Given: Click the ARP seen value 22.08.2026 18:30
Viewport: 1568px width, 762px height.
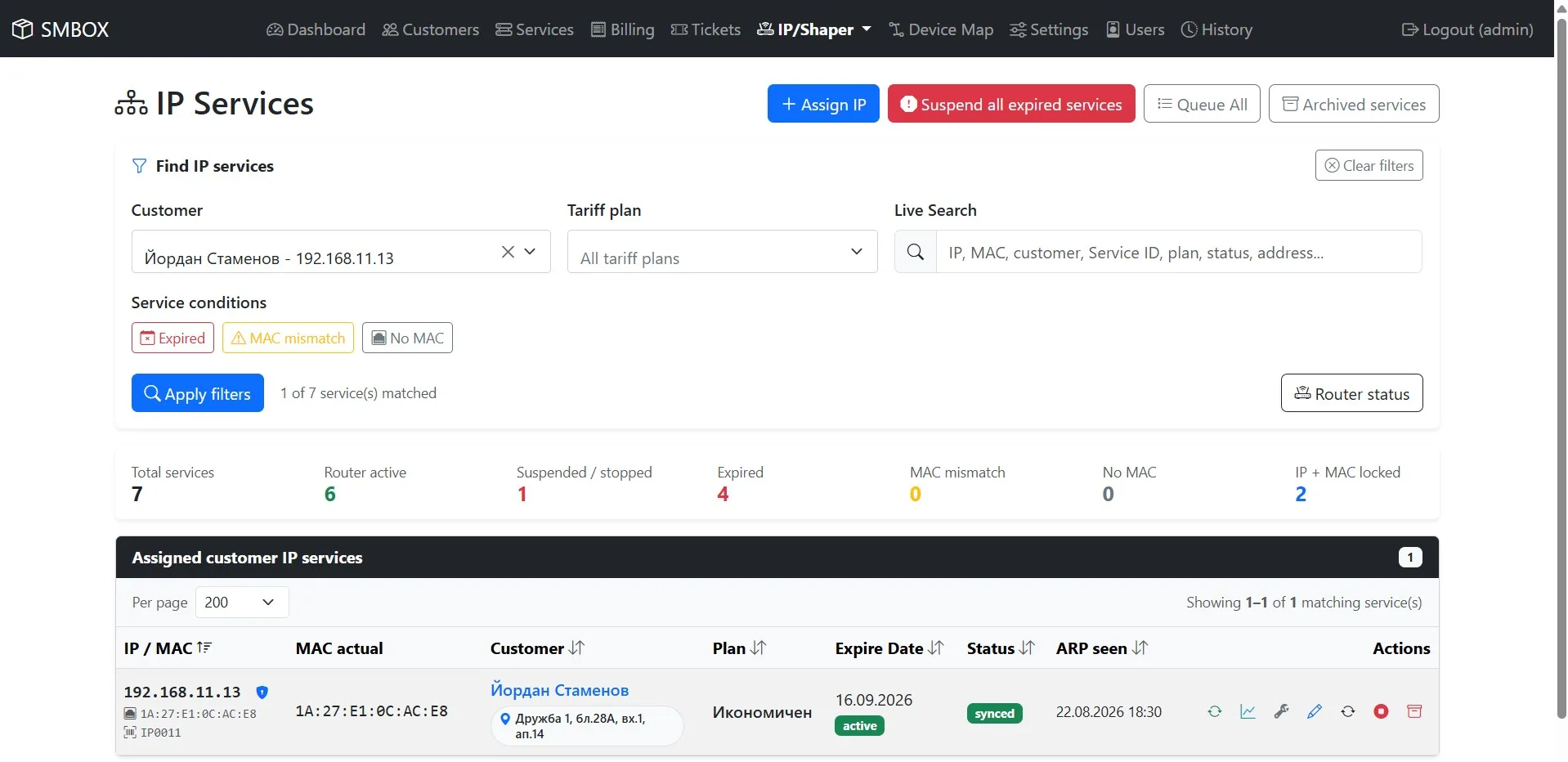Looking at the screenshot, I should [x=1109, y=712].
